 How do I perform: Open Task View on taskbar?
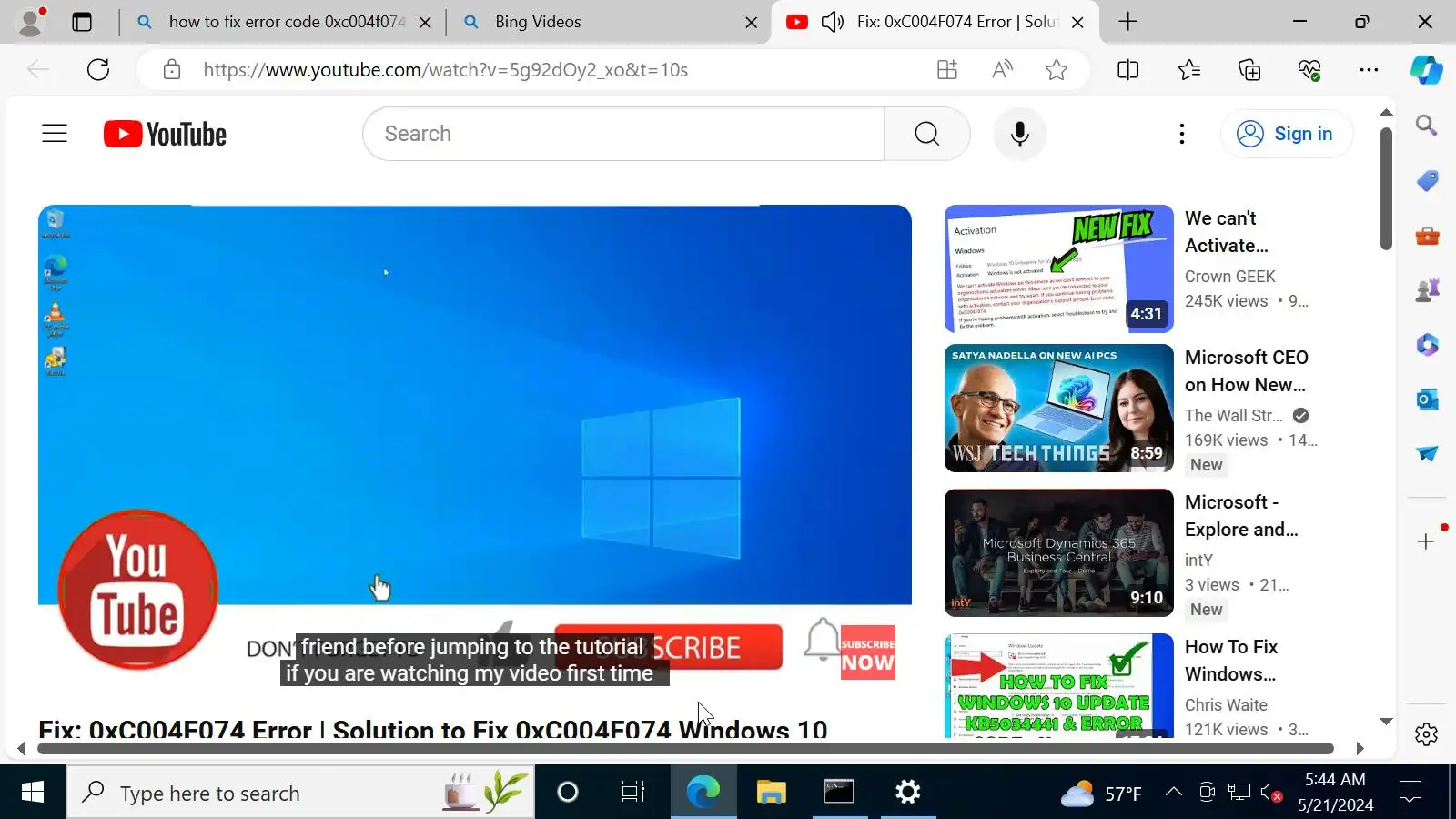(632, 793)
